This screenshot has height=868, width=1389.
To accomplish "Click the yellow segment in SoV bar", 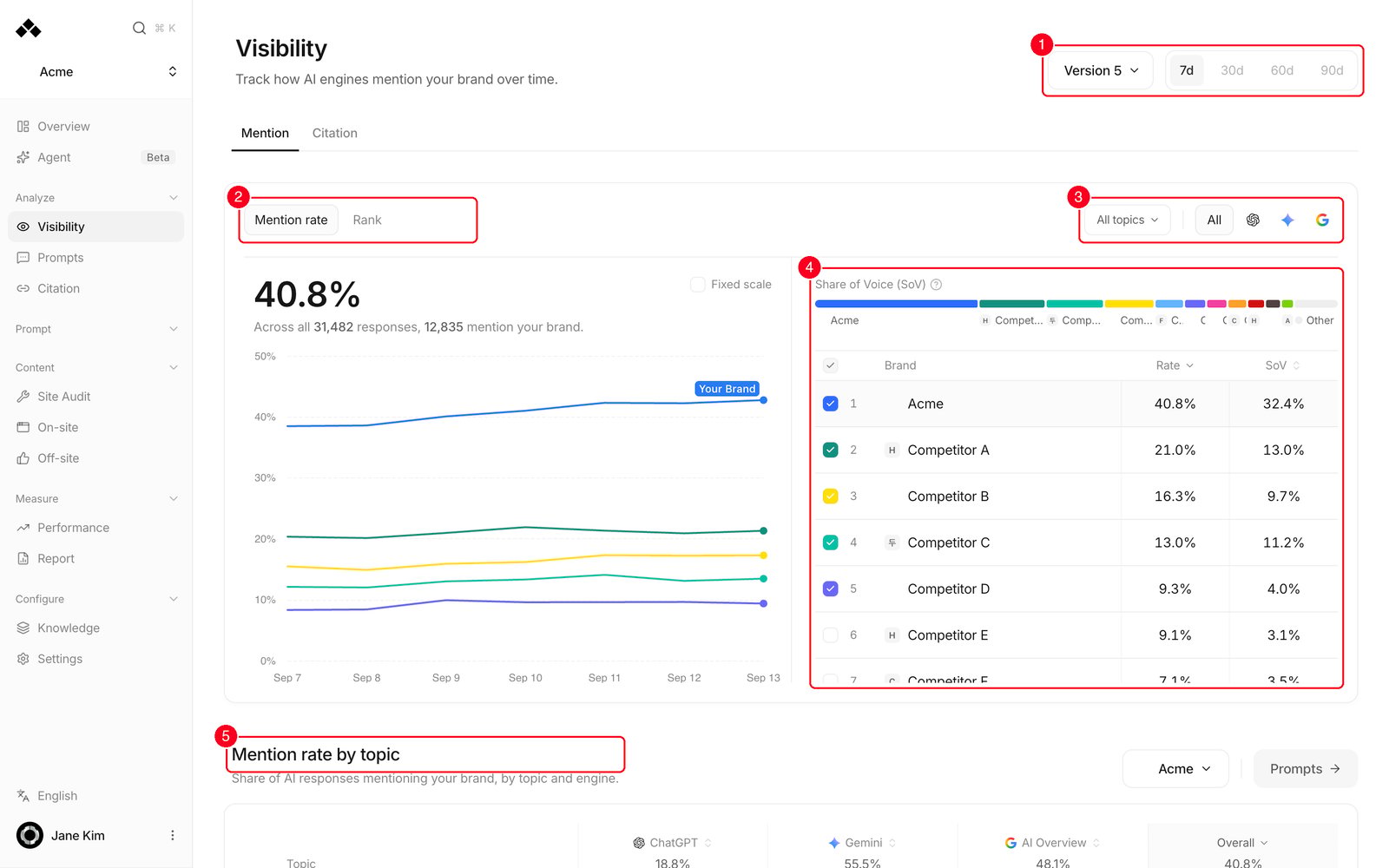I will [x=1129, y=304].
